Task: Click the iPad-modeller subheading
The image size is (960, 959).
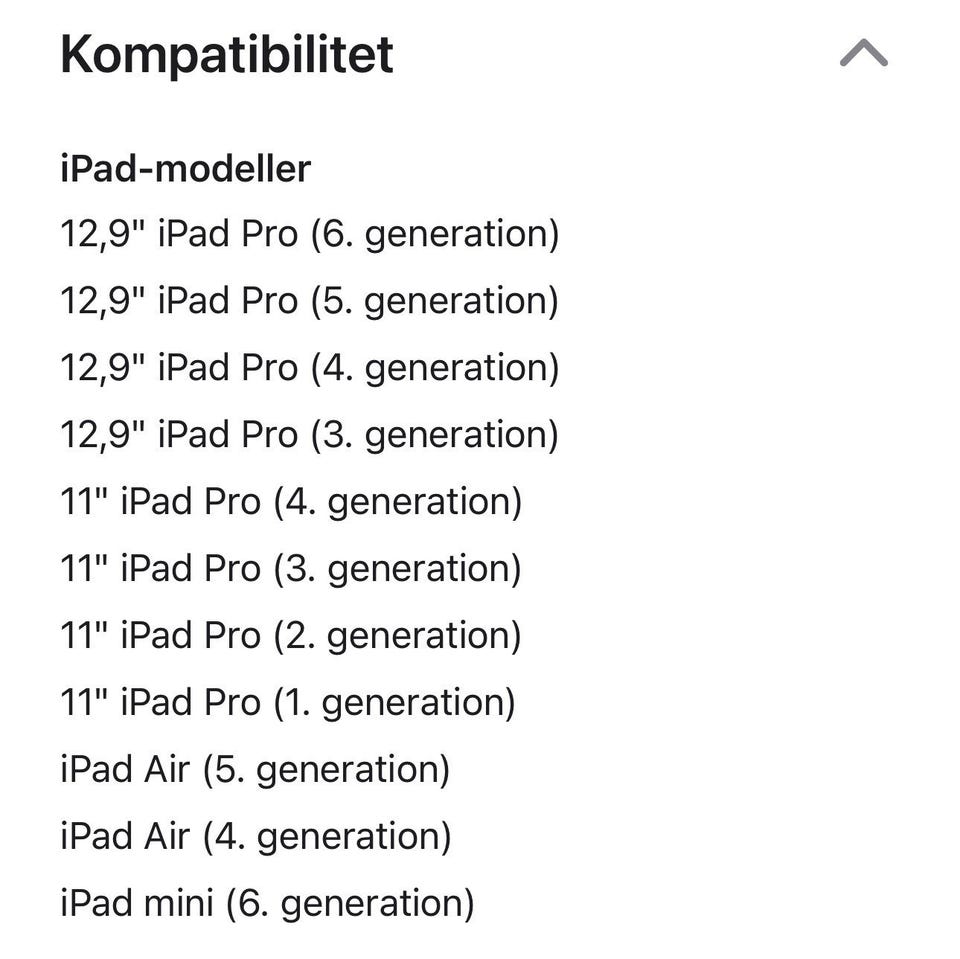Action: 185,168
